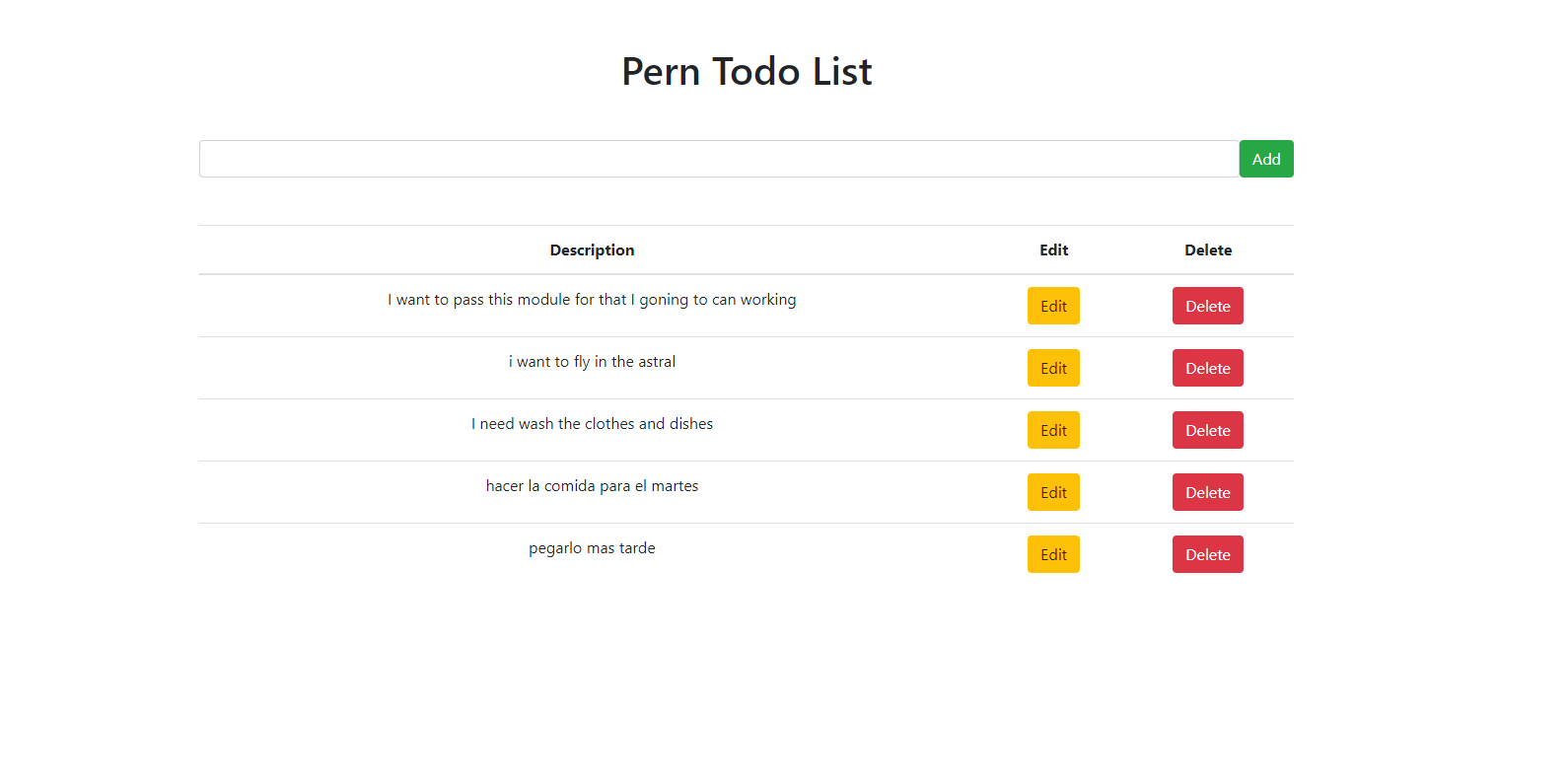
Task: Delete the 'wash the clothes and dishes' todo
Action: click(x=1208, y=430)
